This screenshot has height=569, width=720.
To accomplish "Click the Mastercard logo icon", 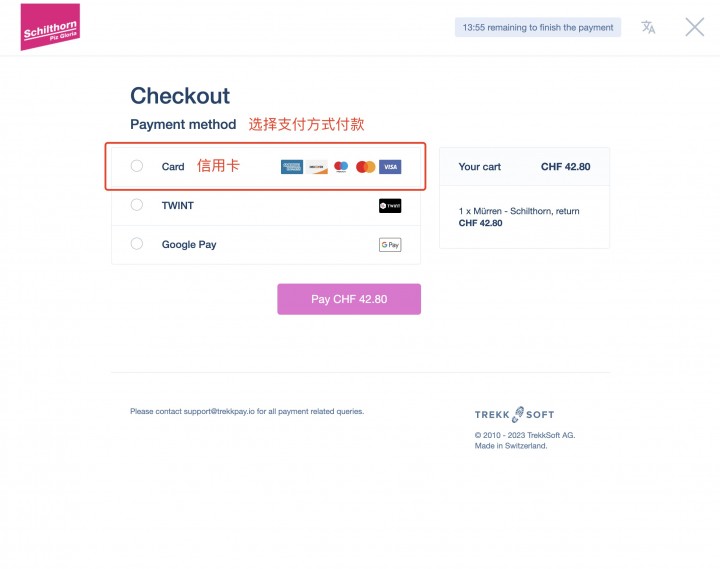I will click(x=366, y=167).
